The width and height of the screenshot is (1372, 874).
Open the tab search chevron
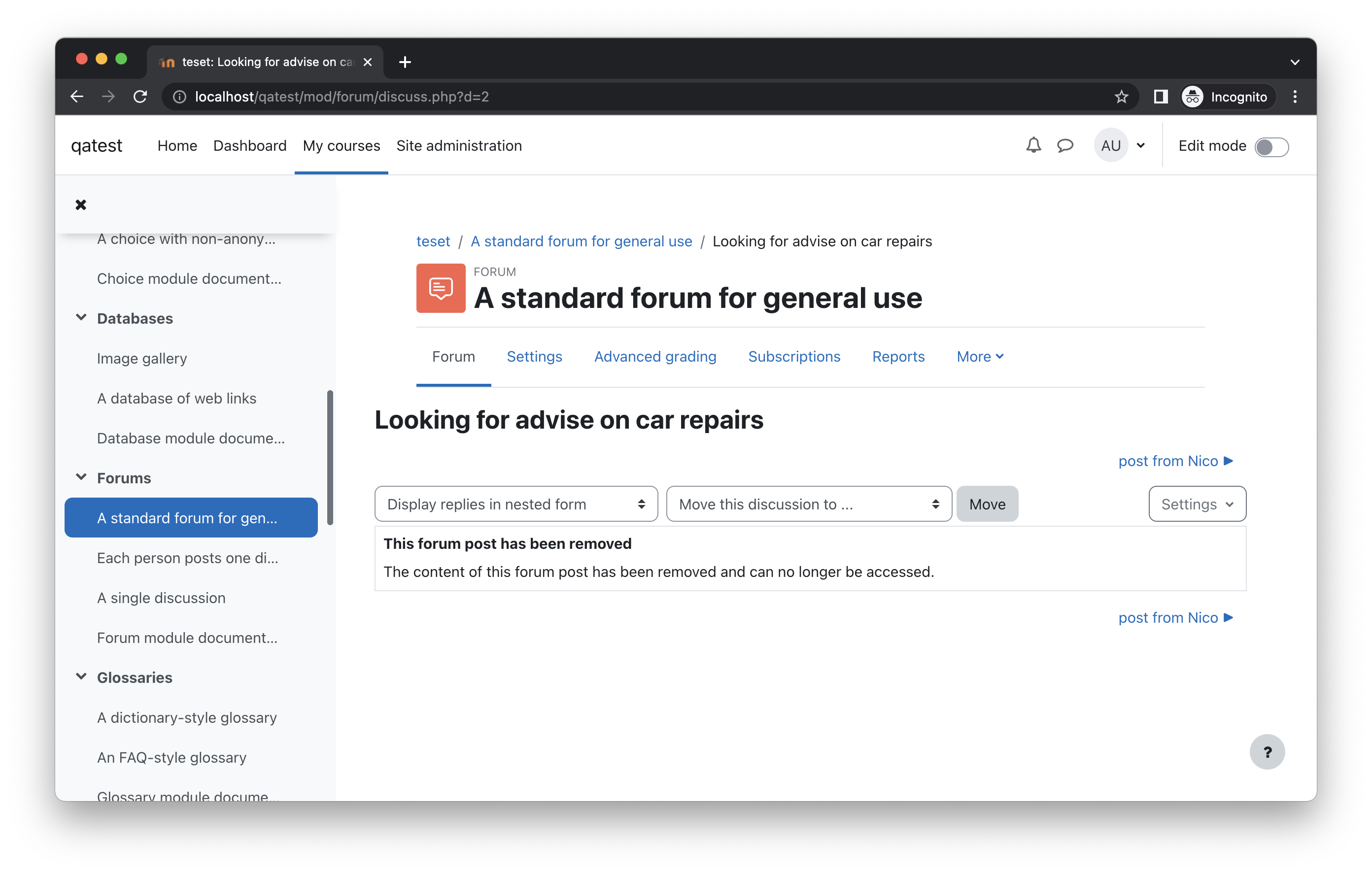(1295, 62)
